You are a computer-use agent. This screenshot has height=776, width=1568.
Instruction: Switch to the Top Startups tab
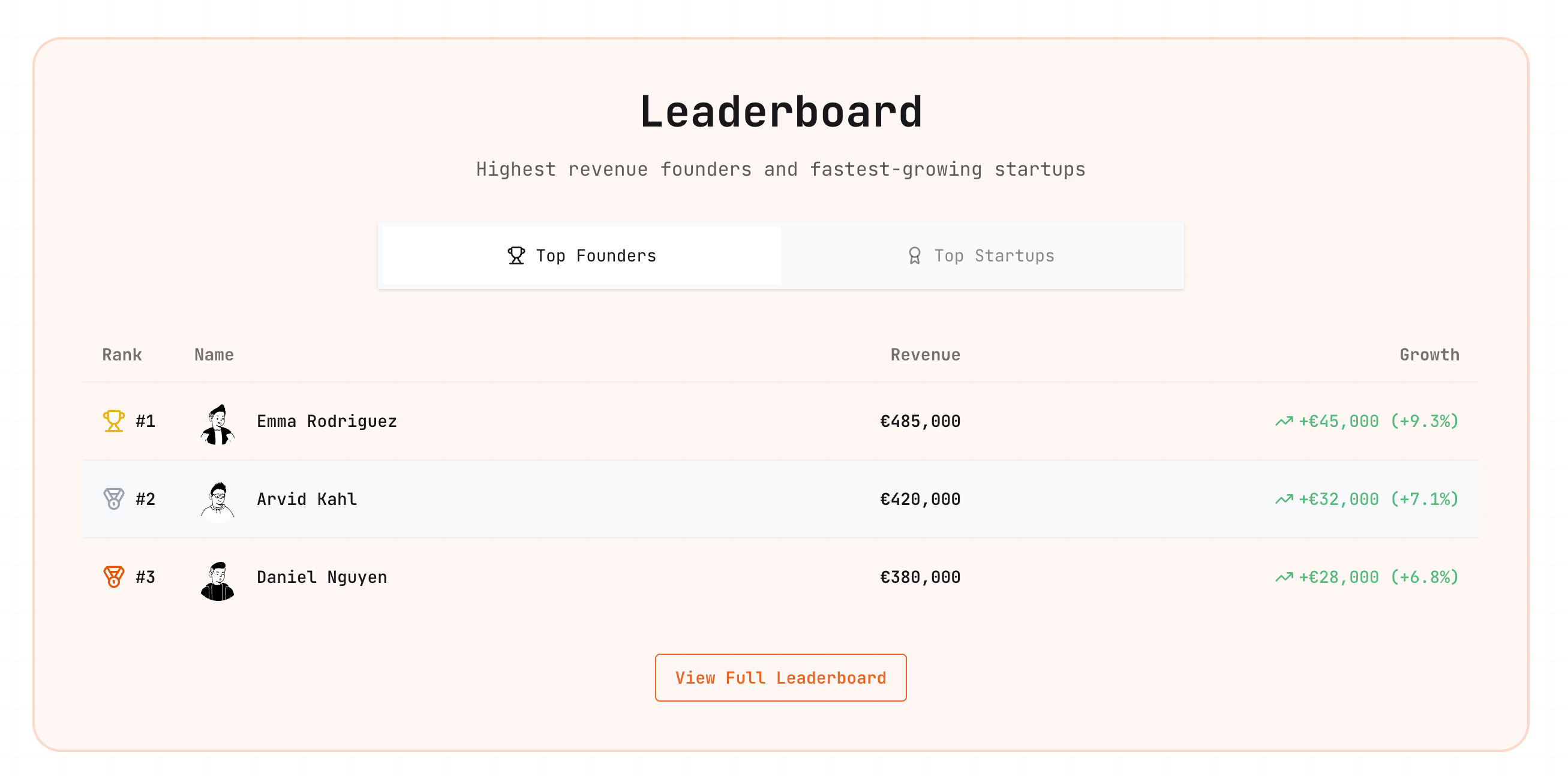983,255
